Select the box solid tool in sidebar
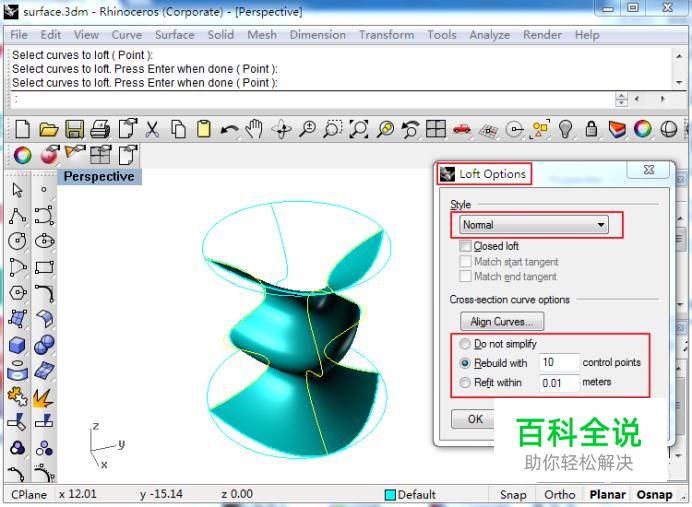Image resolution: width=692 pixels, height=507 pixels. [17, 345]
